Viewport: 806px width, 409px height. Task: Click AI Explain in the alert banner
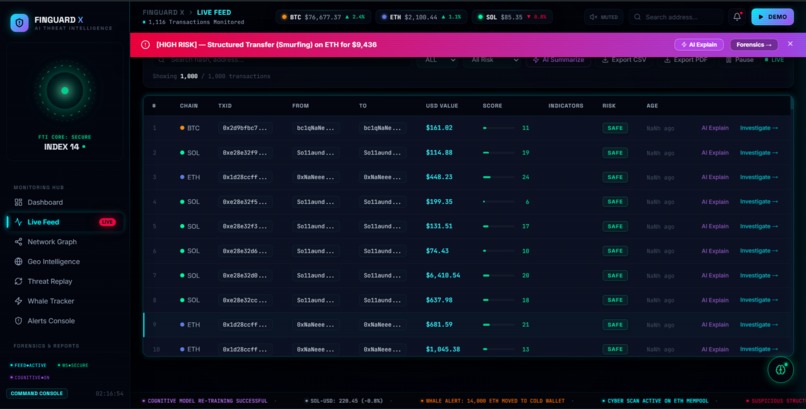[699, 45]
